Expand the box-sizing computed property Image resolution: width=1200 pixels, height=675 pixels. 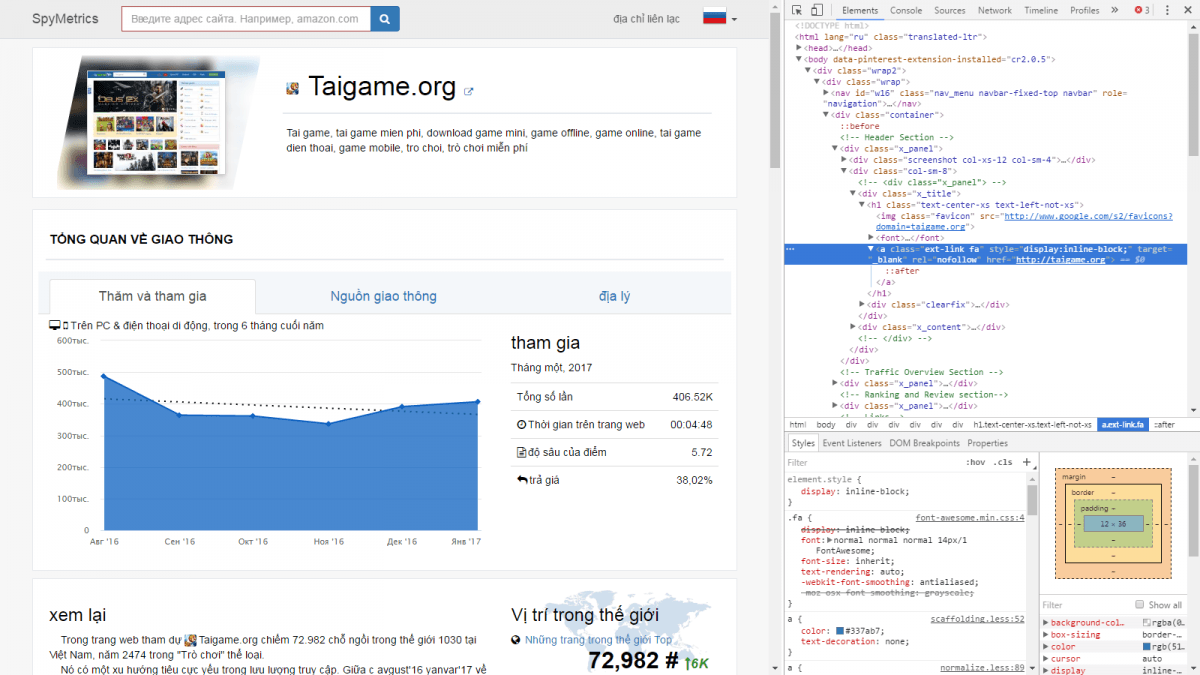pos(1046,634)
